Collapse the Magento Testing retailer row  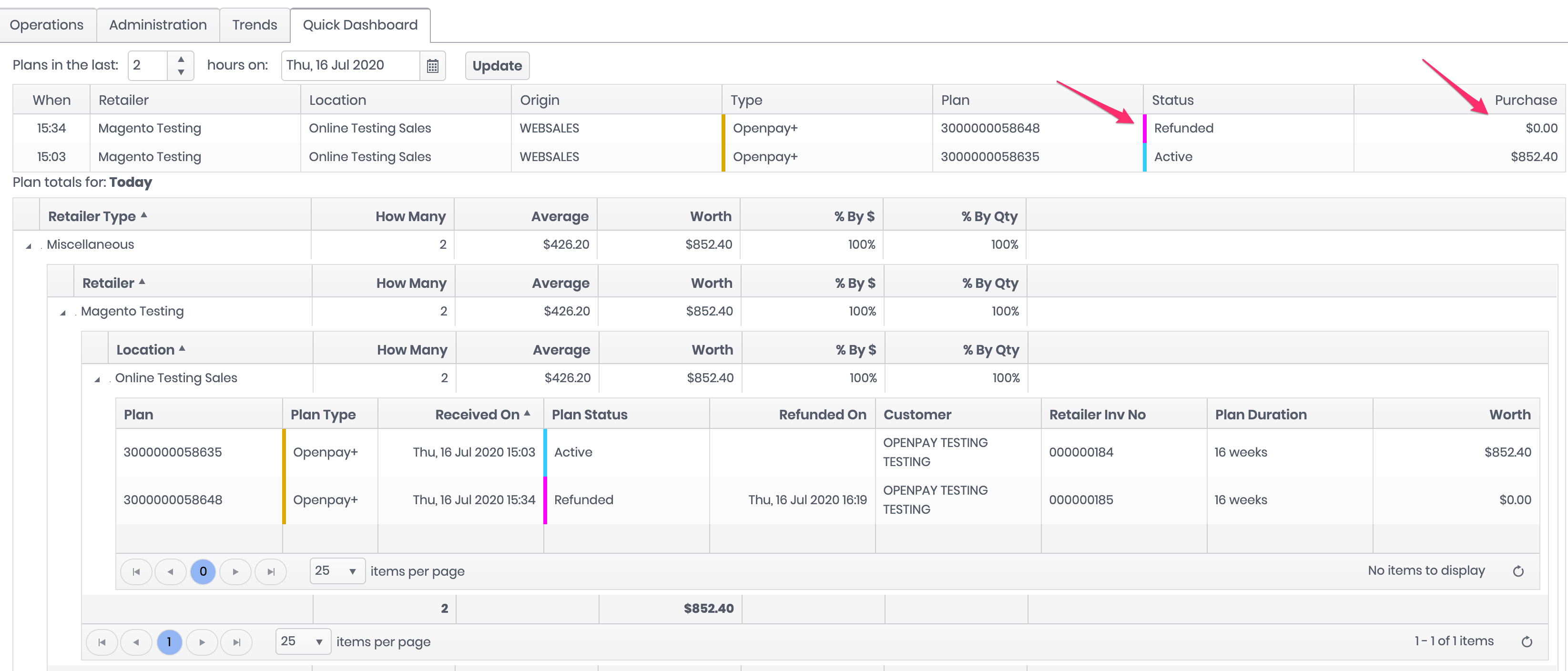click(x=63, y=313)
